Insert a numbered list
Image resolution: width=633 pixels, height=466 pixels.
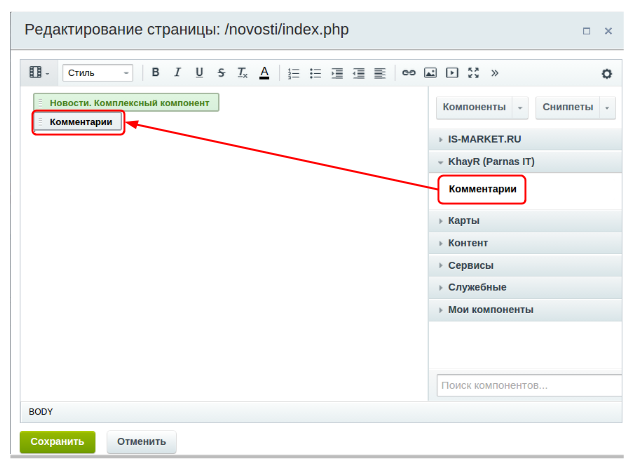point(293,73)
